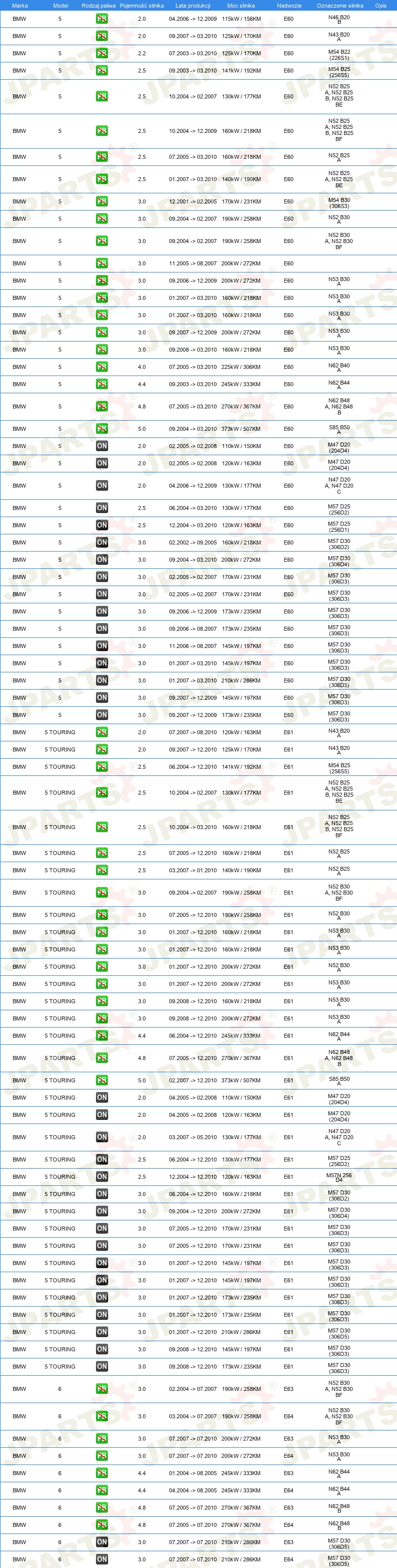Screen dimensions: 397x1568
Task: Click petrol icon in 09.2007 -> 12.2010 row
Action: 102,749
